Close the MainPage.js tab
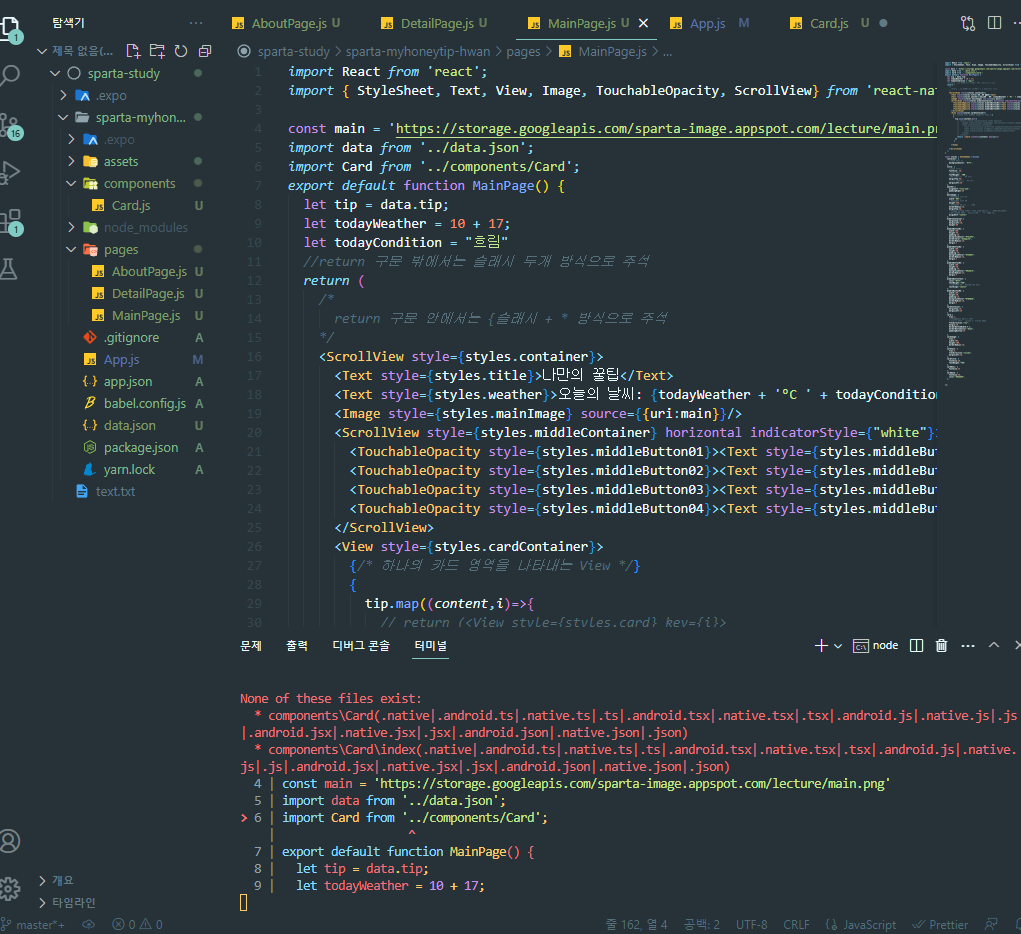The width and height of the screenshot is (1021, 934). [x=643, y=23]
